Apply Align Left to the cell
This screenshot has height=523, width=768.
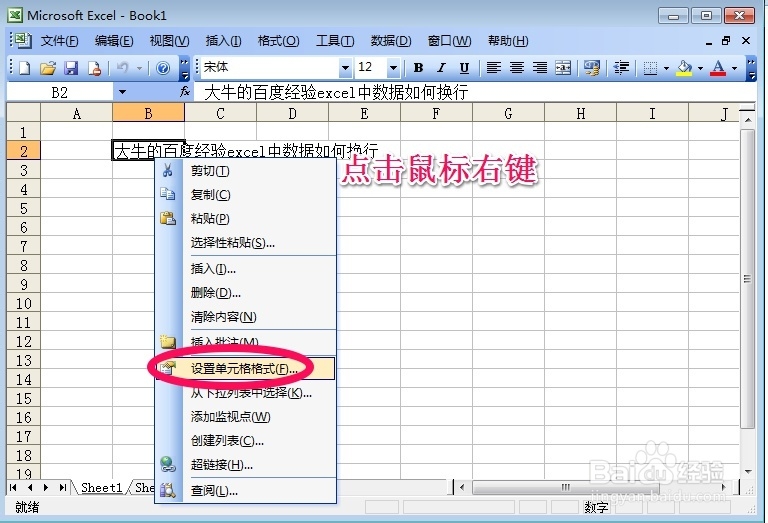click(x=494, y=68)
